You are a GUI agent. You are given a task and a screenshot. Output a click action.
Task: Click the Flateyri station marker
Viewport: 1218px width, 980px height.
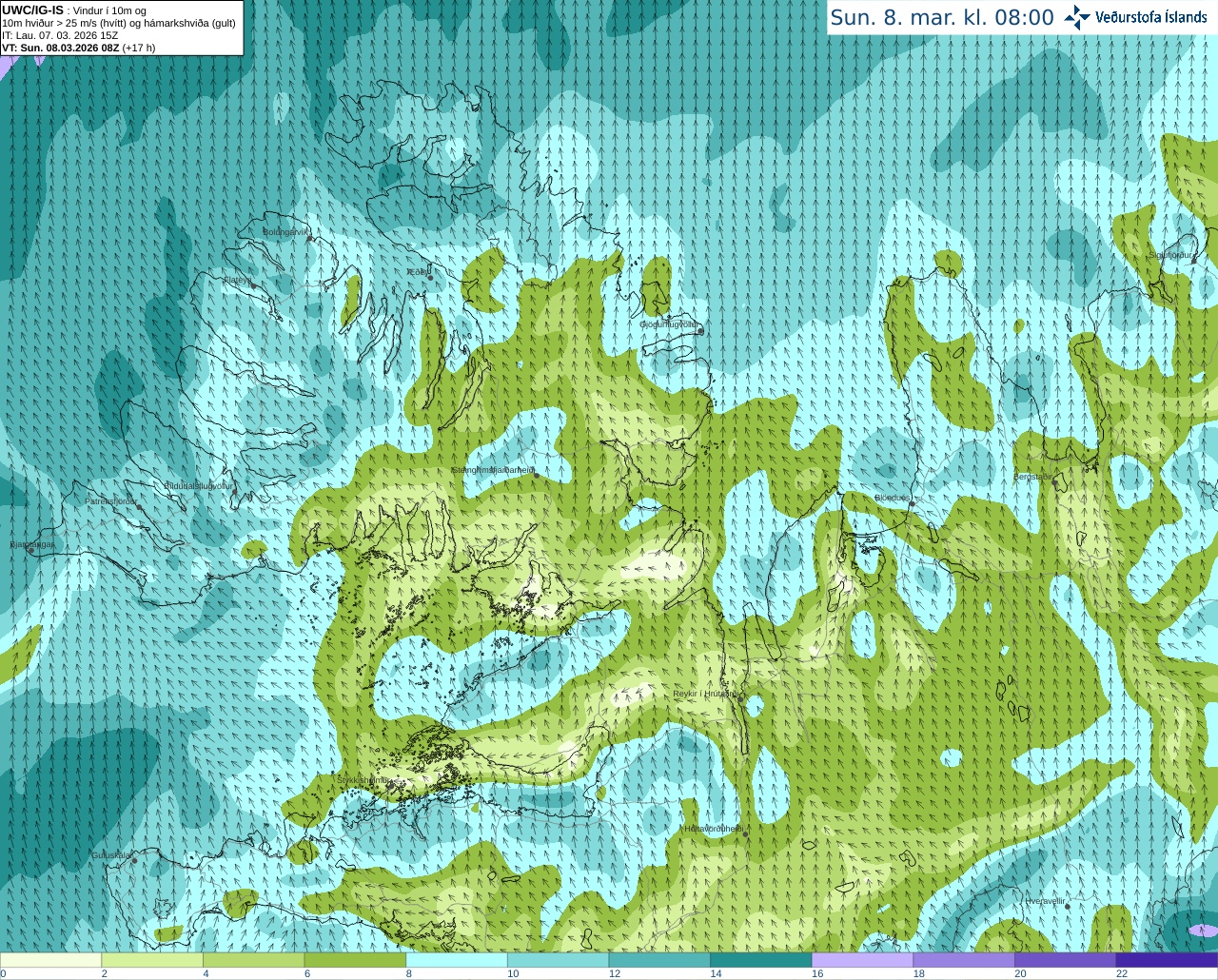tap(253, 285)
